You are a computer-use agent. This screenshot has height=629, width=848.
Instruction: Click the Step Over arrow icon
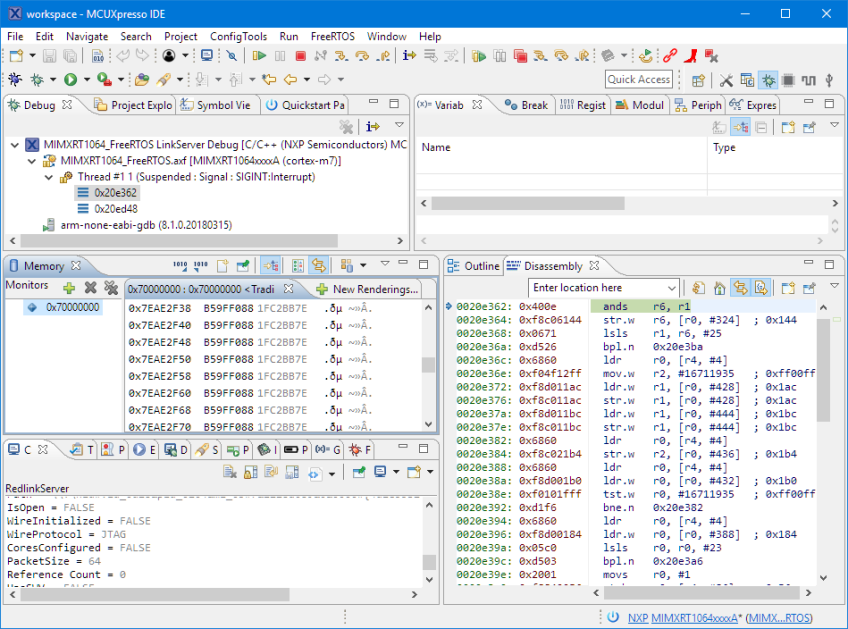pyautogui.click(x=362, y=56)
